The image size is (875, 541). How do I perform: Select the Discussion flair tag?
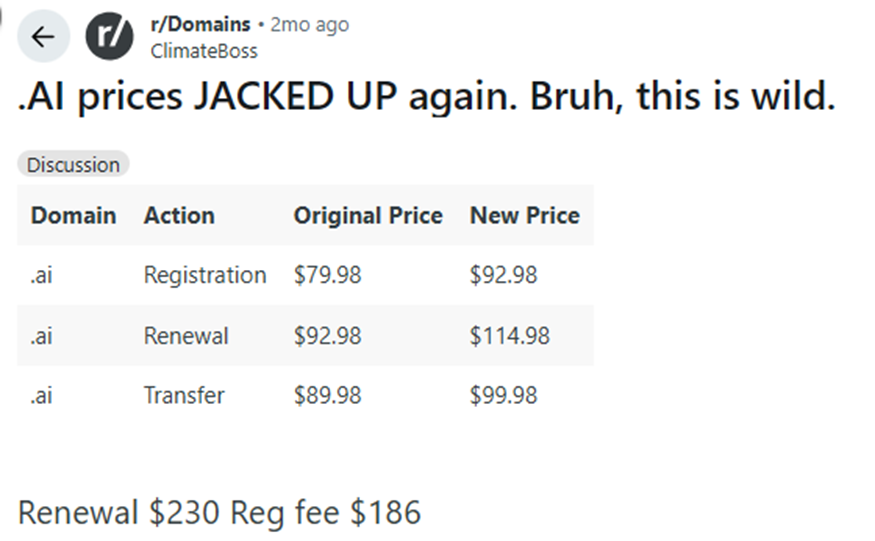(x=73, y=165)
